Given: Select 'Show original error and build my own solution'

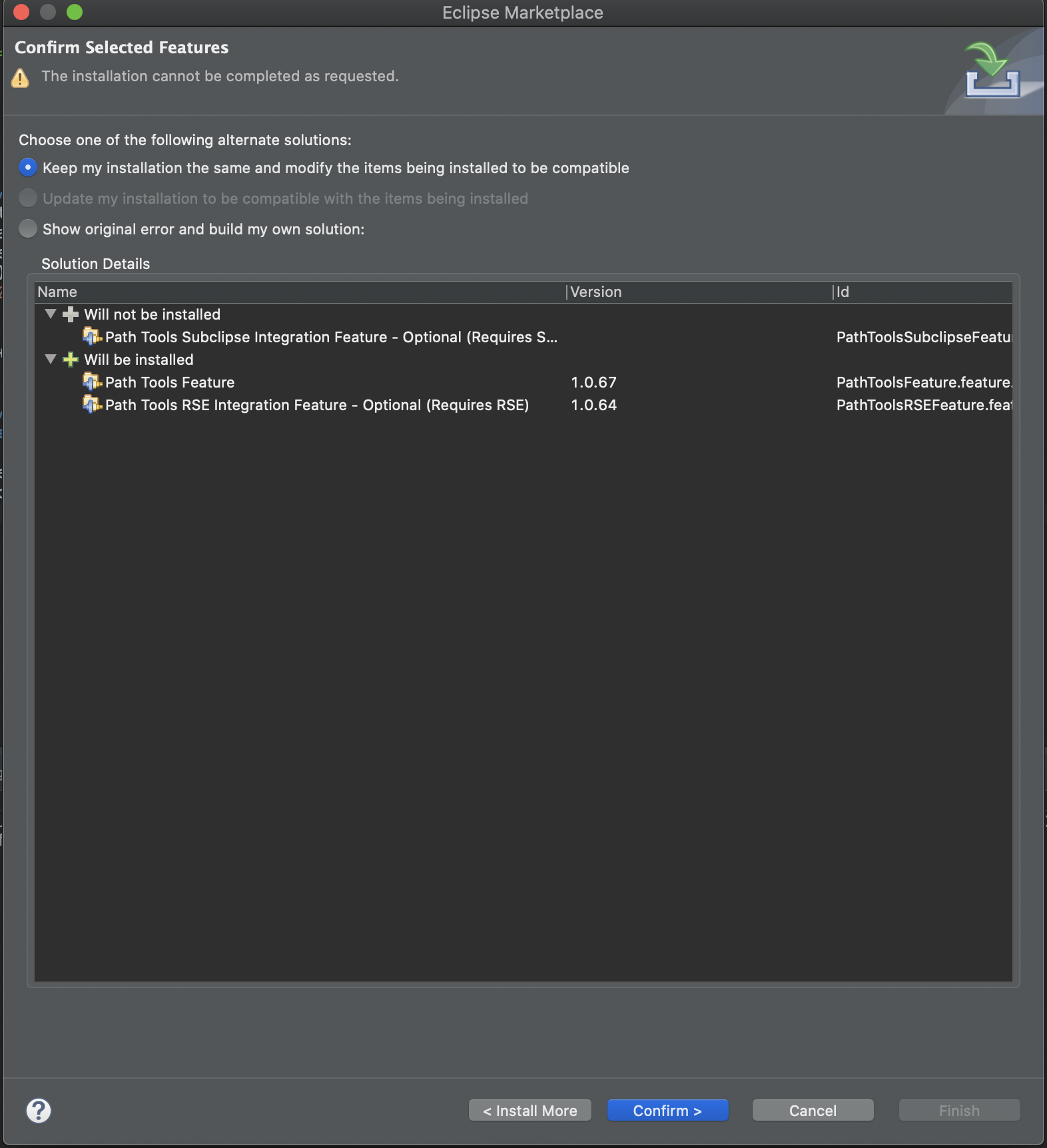Looking at the screenshot, I should 27,229.
